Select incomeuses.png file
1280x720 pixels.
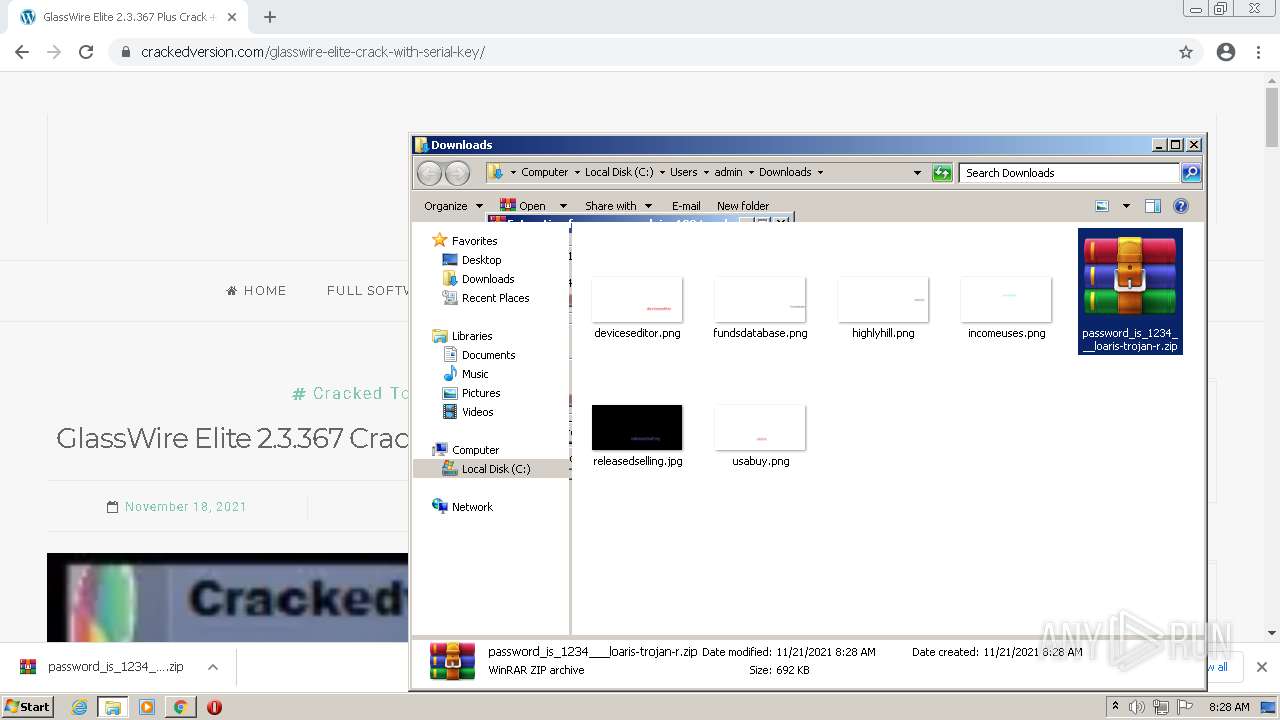click(1006, 309)
